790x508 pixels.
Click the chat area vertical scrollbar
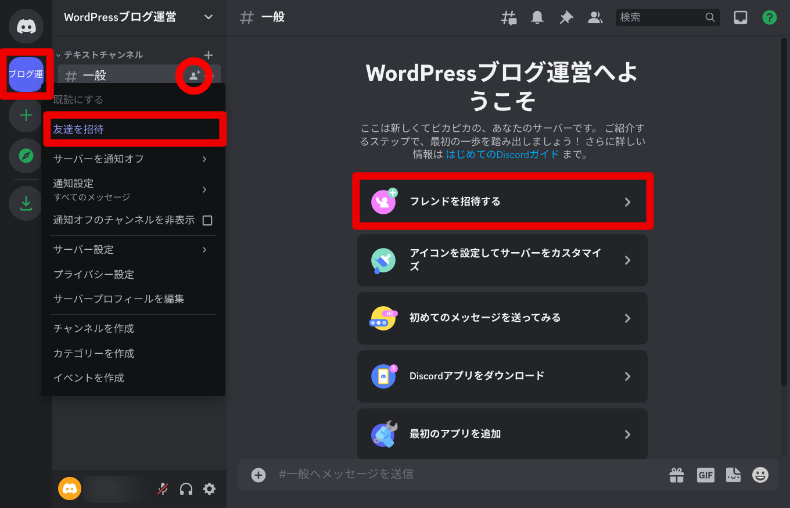point(784,212)
